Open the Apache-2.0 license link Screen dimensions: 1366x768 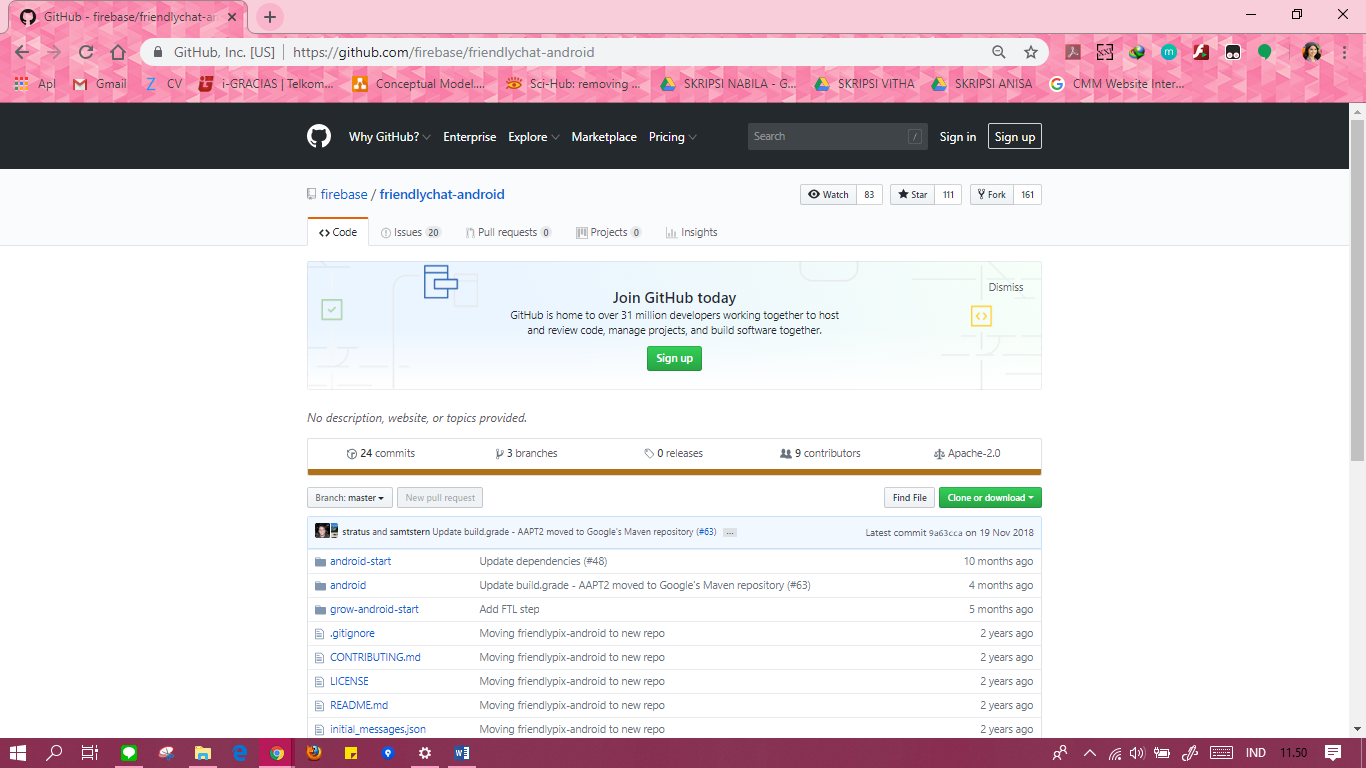967,453
